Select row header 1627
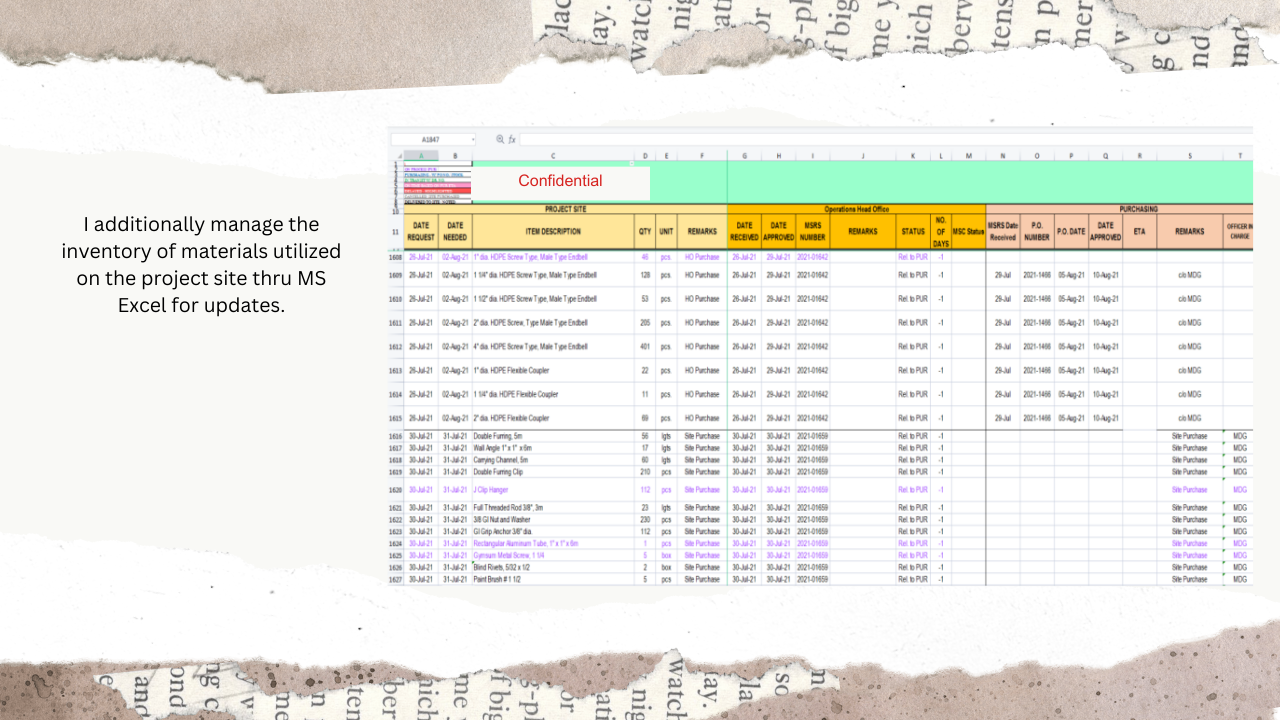Viewport: 1280px width, 720px height. [x=396, y=579]
